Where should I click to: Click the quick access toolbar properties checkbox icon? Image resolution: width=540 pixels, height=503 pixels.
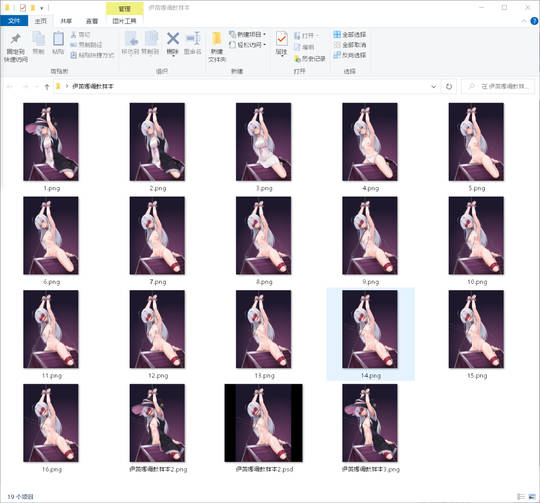pyautogui.click(x=23, y=8)
